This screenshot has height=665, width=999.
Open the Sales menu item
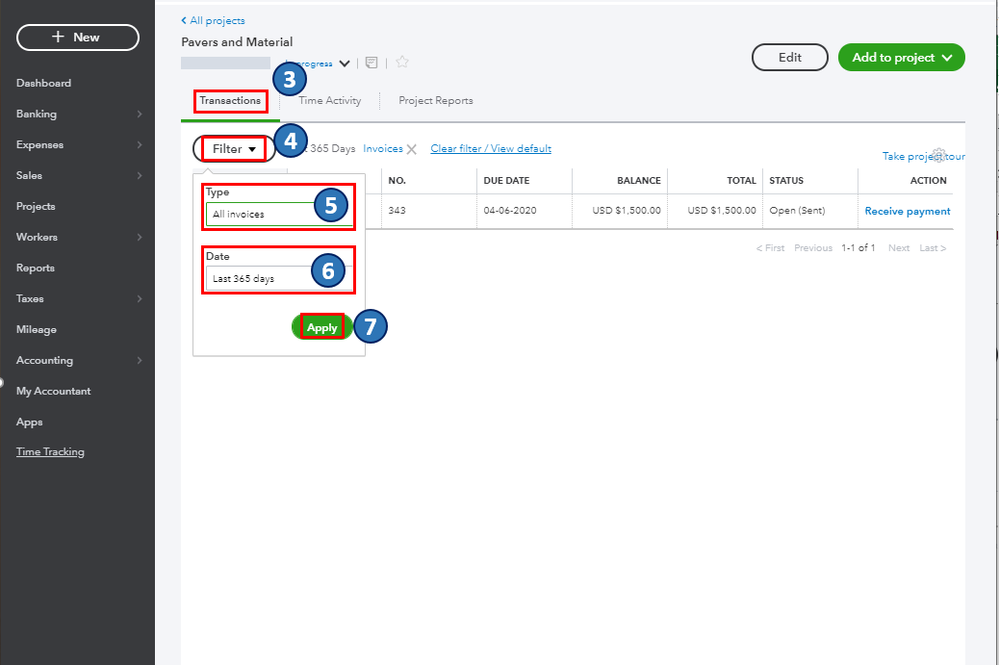pyautogui.click(x=29, y=176)
